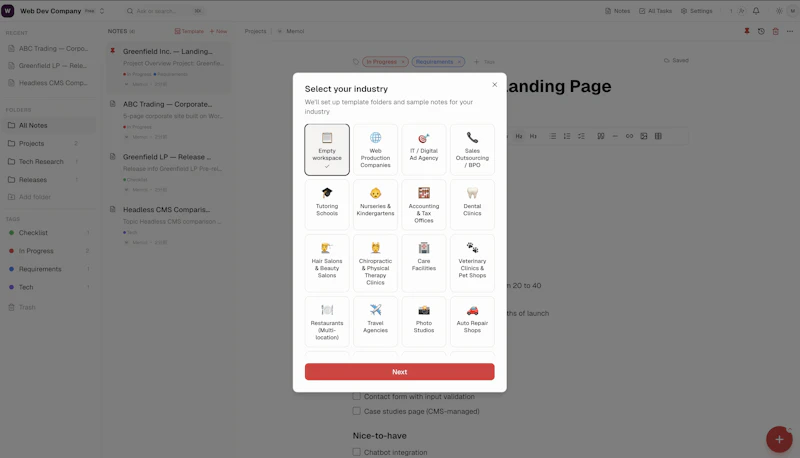Viewport: 800px width, 458px height.
Task: Open the Headless CMS Comparis... note
Action: coord(168,225)
